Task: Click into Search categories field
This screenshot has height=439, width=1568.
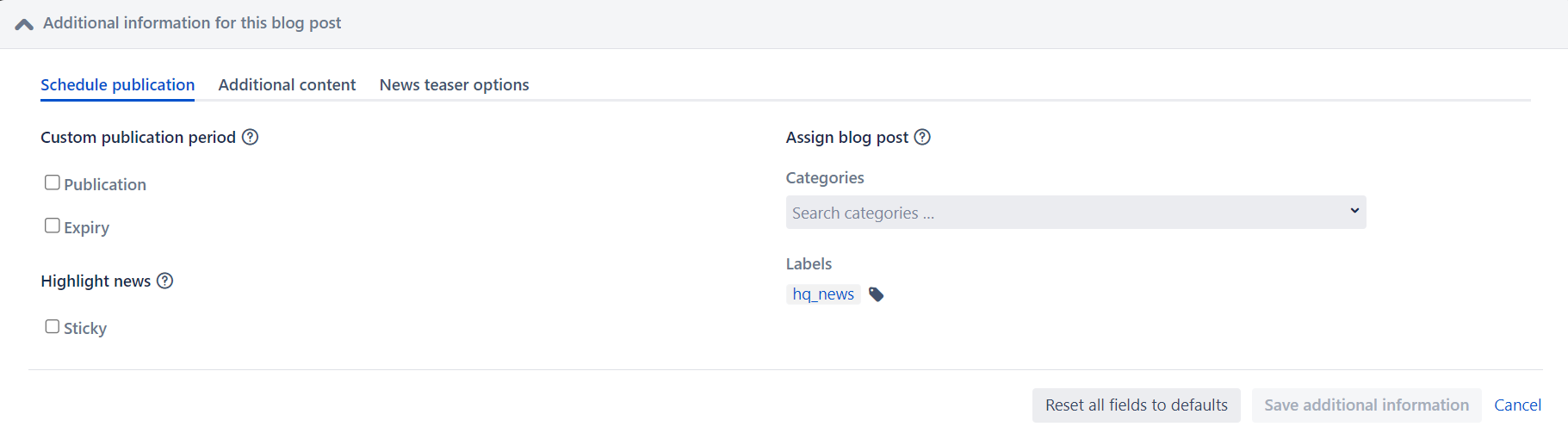Action: [x=1075, y=213]
